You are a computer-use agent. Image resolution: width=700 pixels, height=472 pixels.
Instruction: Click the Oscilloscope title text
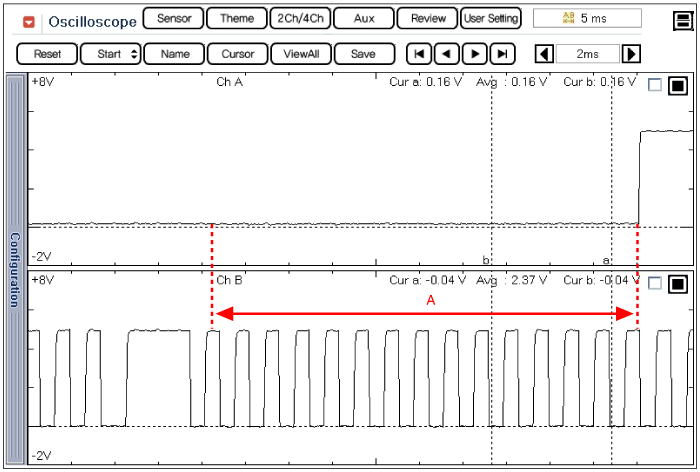coord(92,21)
